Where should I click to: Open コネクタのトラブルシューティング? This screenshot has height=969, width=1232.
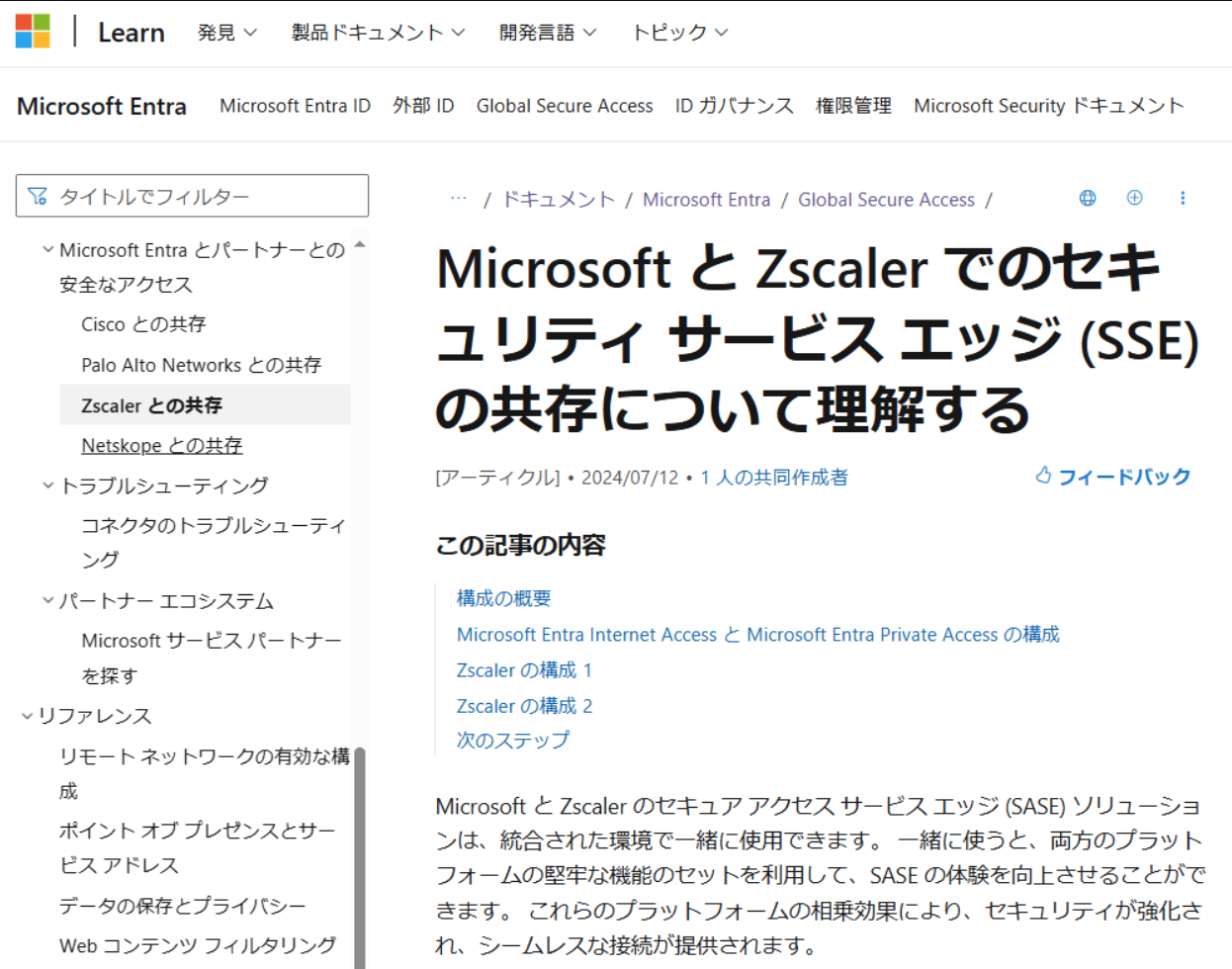point(213,542)
